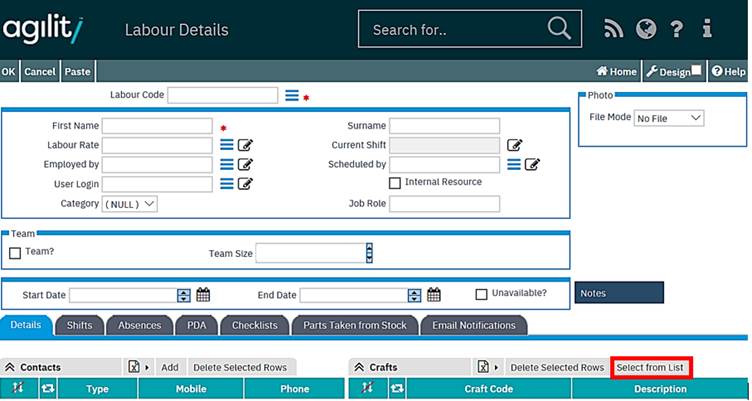752x401 pixels.
Task: Check the Unavailable? checkbox
Action: click(482, 294)
